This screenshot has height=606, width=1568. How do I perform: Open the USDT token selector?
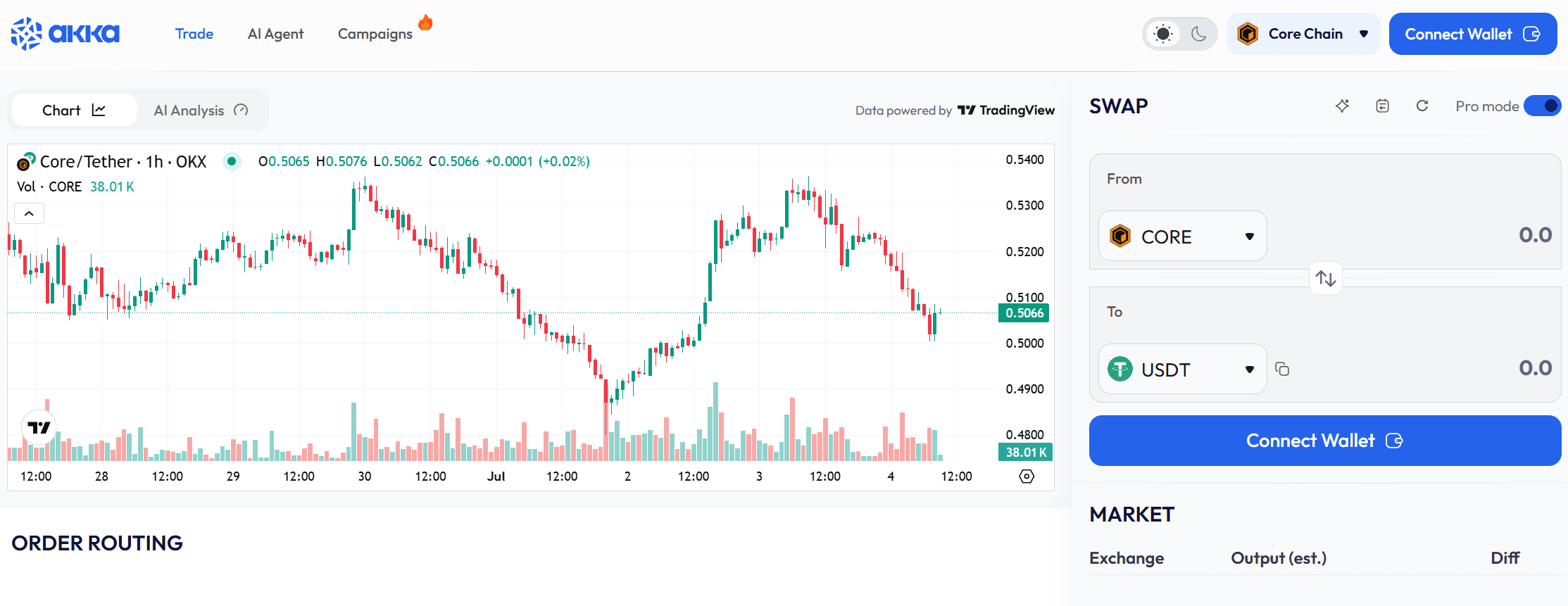1182,370
